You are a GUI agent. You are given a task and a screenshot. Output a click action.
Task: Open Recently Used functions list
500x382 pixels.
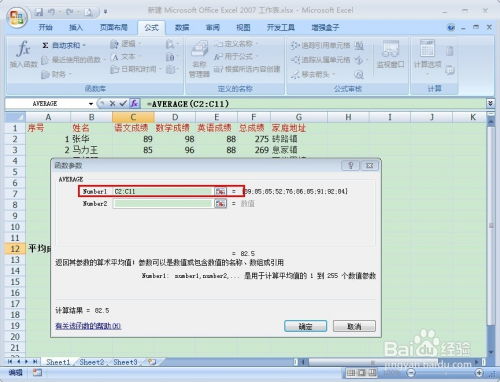[73, 60]
